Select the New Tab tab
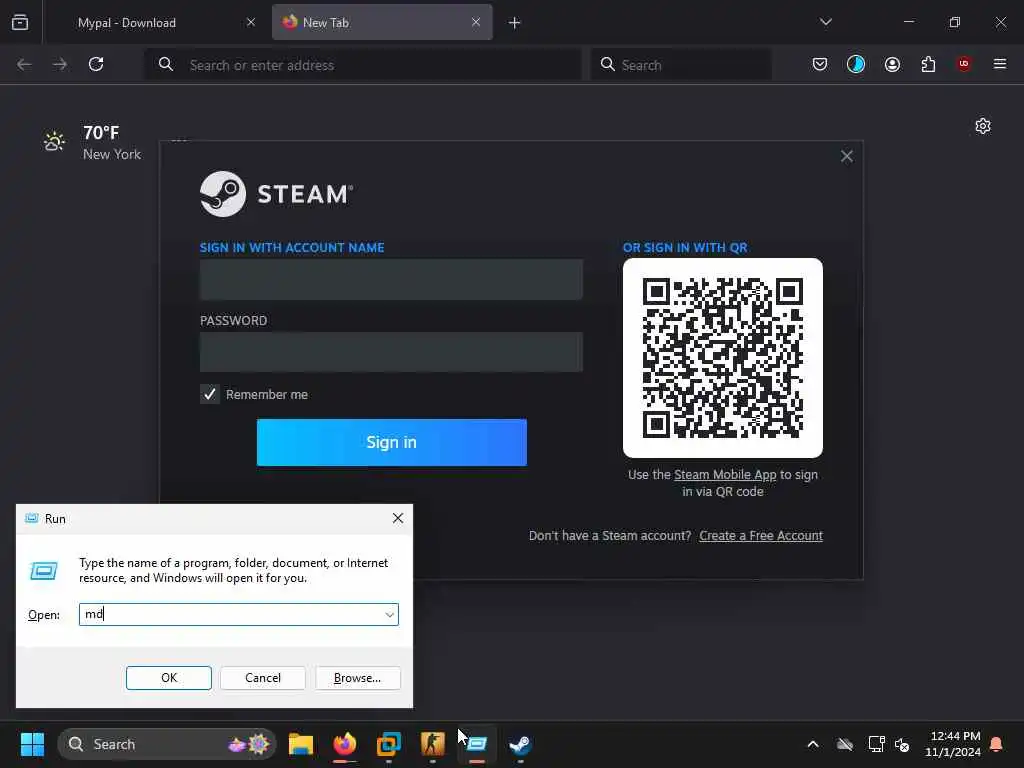The image size is (1024, 768). point(382,22)
